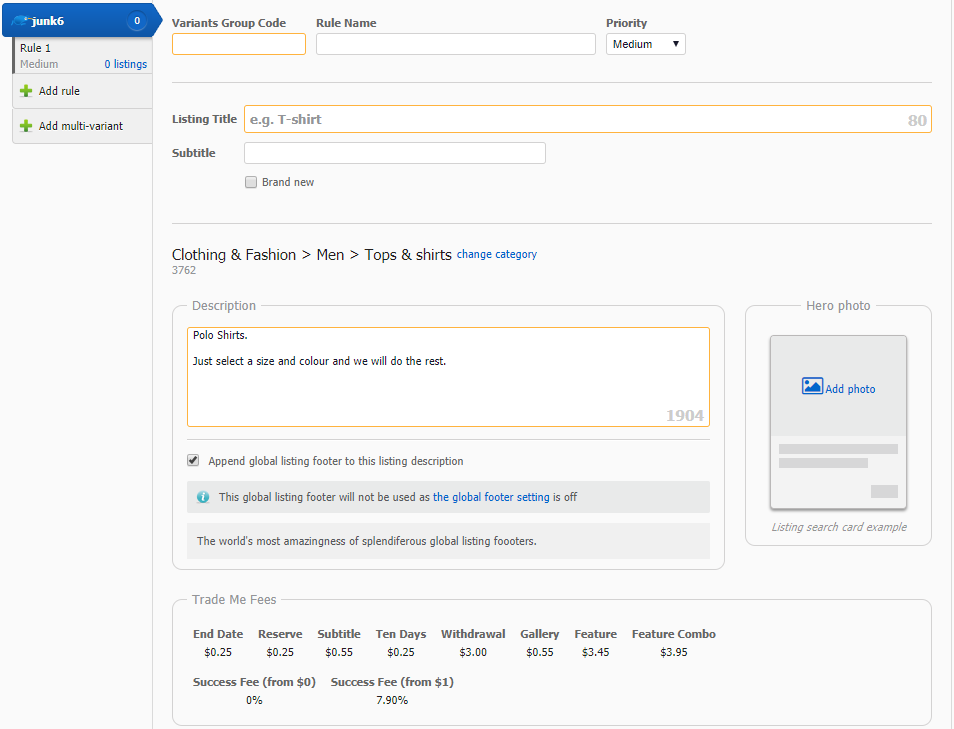Image resolution: width=954 pixels, height=729 pixels.
Task: Click the Add photo link
Action: [850, 389]
